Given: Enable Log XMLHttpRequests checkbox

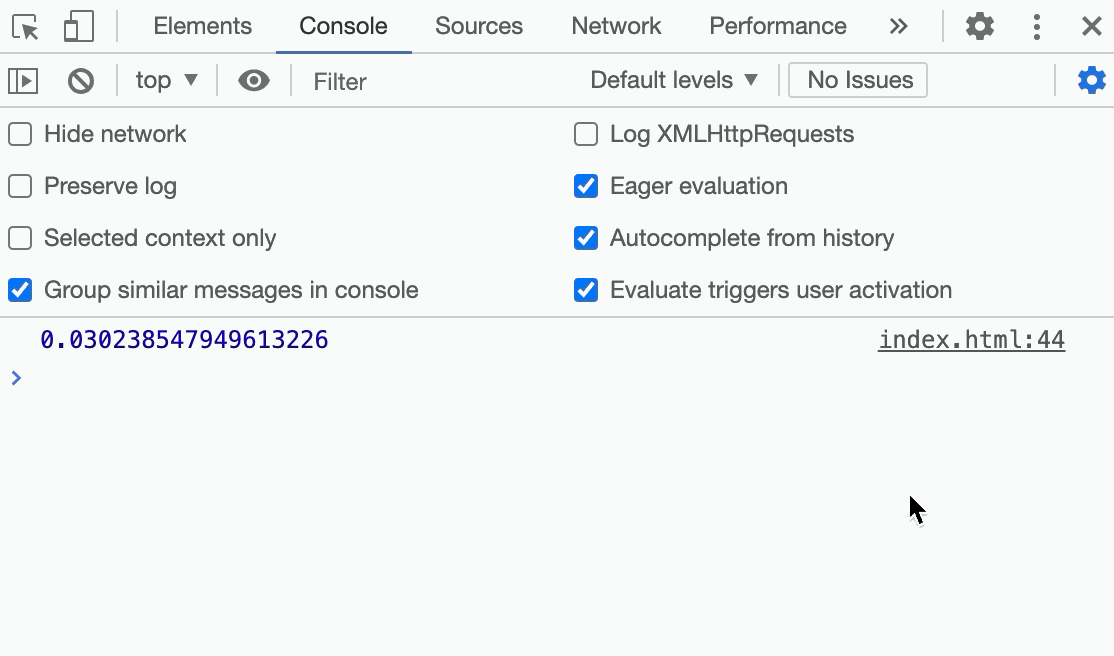Looking at the screenshot, I should point(586,134).
